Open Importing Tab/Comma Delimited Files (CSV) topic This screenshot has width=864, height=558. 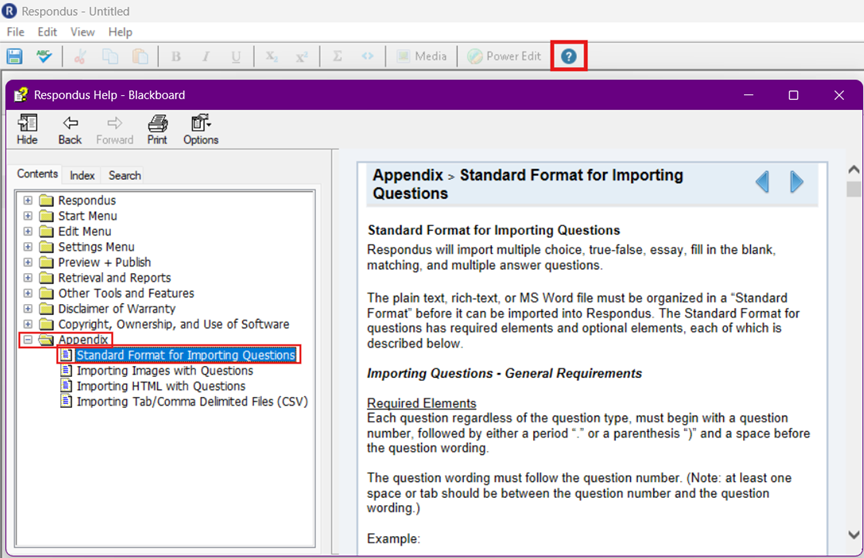tap(192, 402)
